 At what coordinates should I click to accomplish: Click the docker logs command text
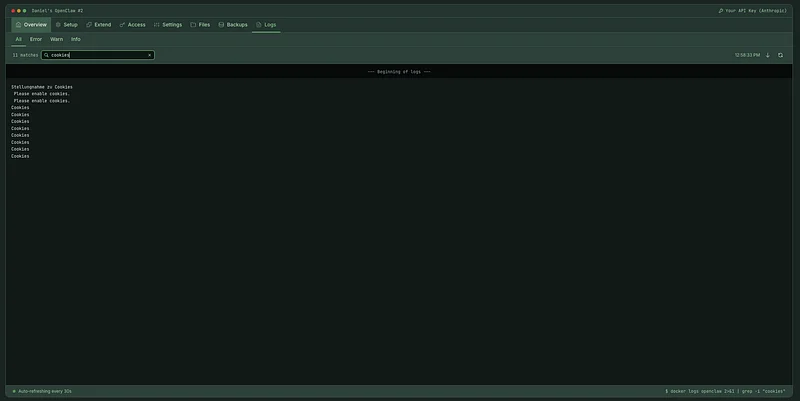(725, 391)
